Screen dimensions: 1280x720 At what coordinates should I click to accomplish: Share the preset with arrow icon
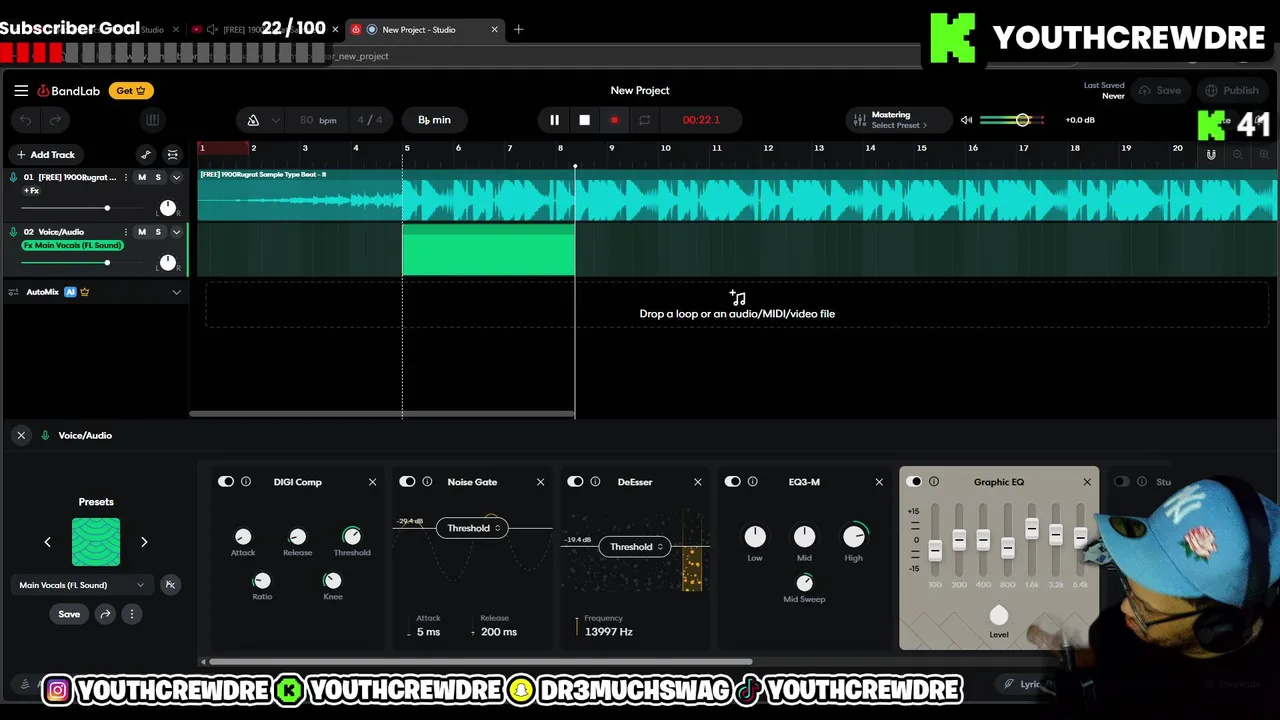[105, 614]
